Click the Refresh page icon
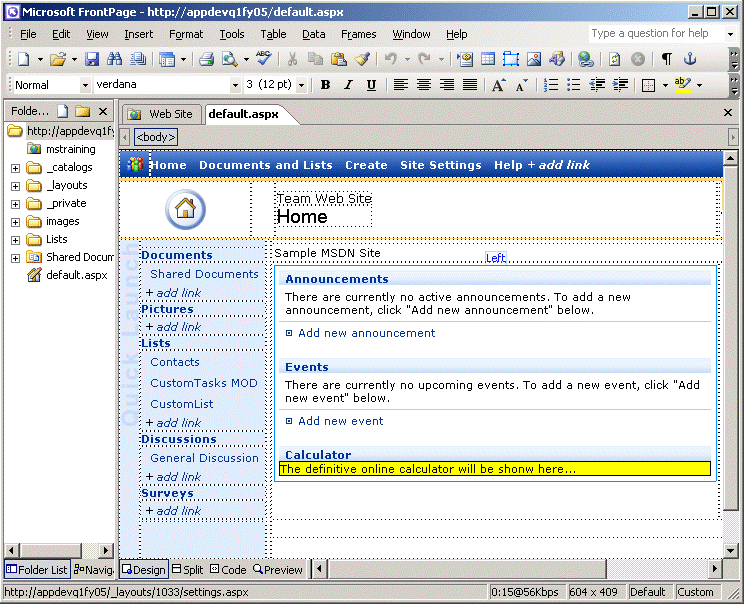744x604 pixels. 614,59
